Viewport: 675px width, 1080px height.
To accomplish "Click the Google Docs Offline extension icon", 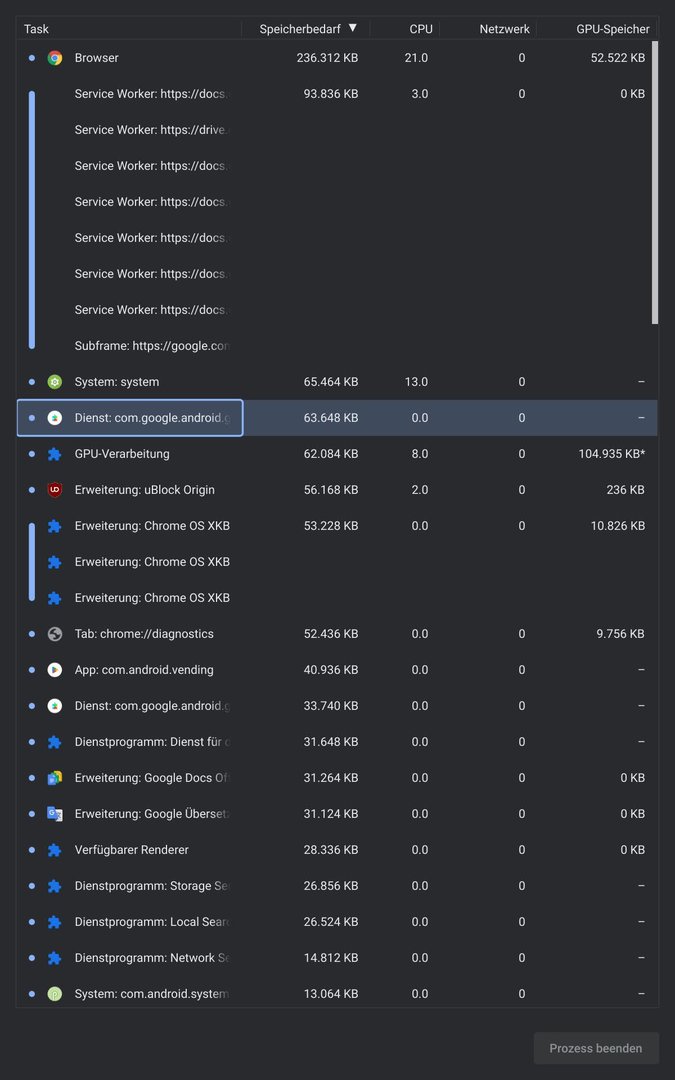I will click(55, 778).
